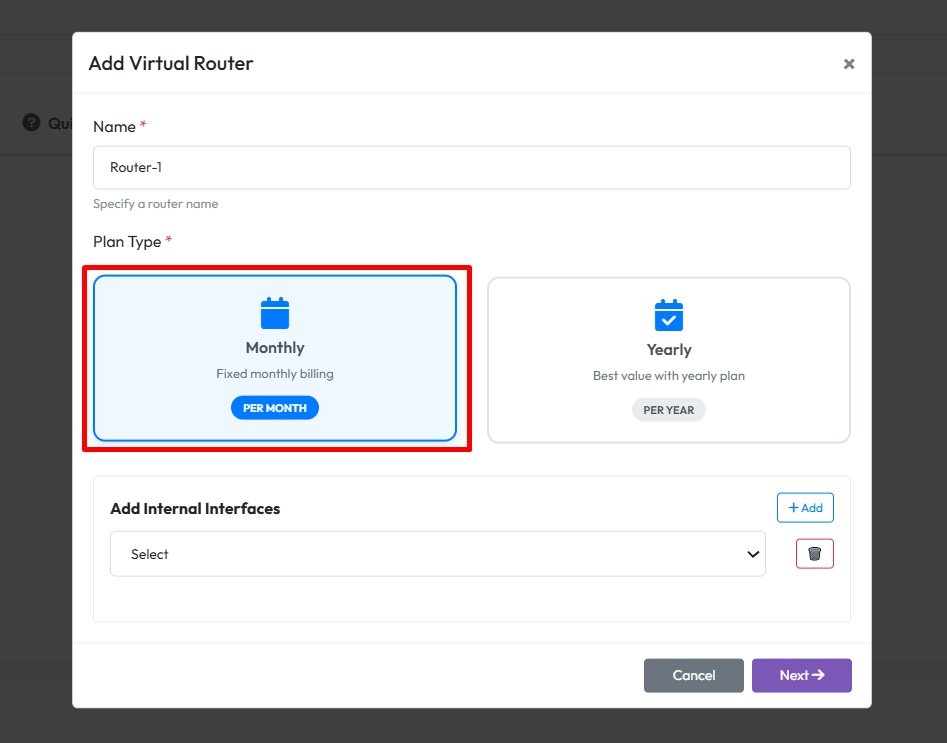947x743 pixels.
Task: Click the PER MONTH badge
Action: [x=275, y=408]
